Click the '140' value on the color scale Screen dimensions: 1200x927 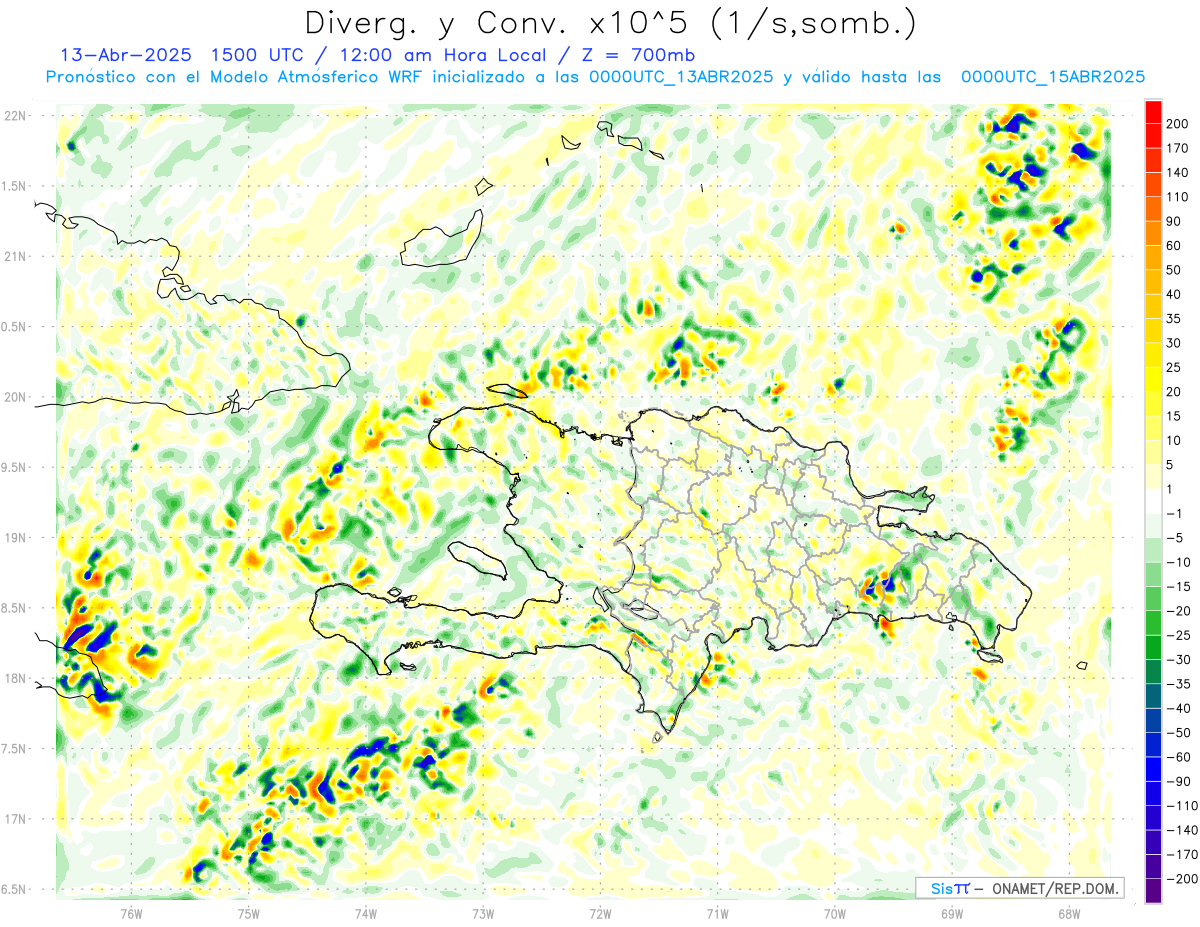[1177, 172]
